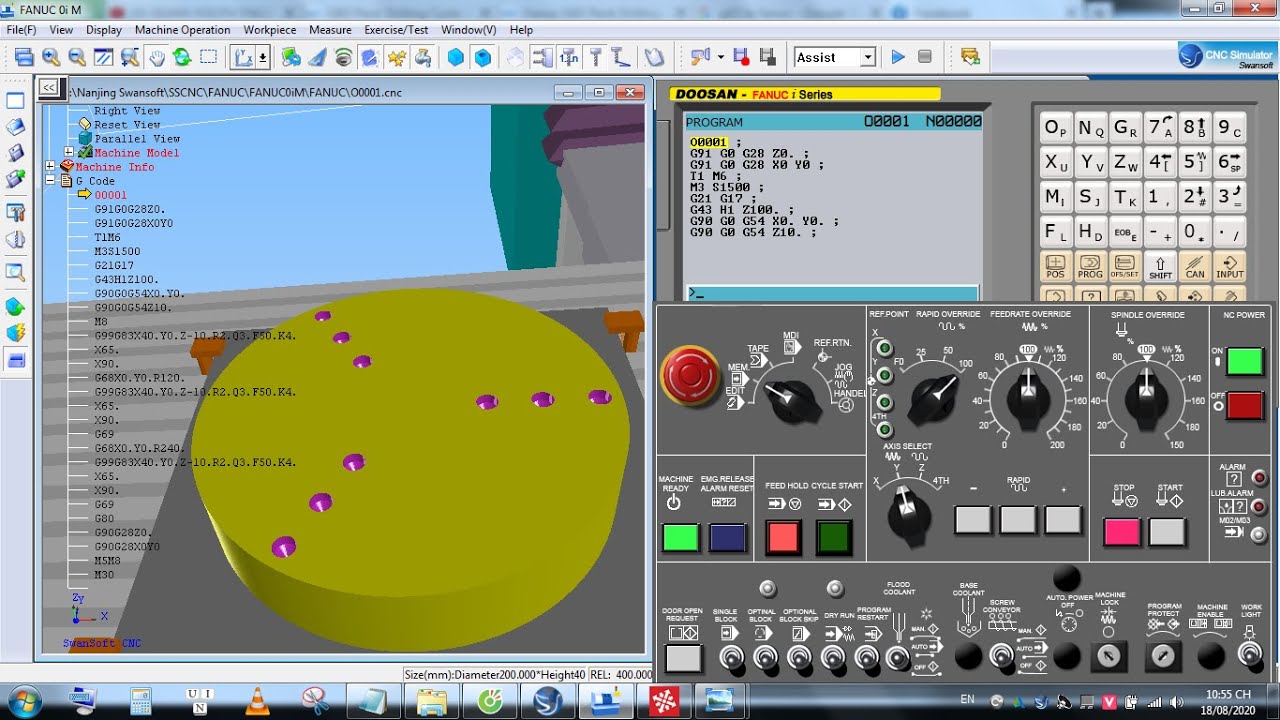Click the number 7 key

[x=1160, y=128]
